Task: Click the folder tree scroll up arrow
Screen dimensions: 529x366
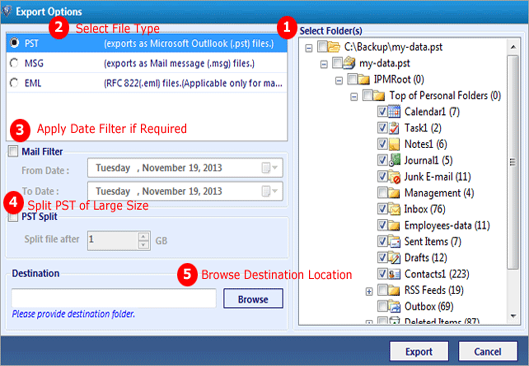Action: [513, 47]
